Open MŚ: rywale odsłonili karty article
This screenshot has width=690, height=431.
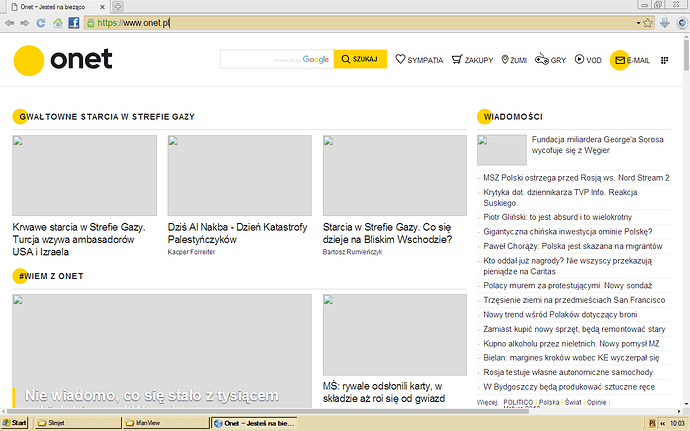[384, 392]
